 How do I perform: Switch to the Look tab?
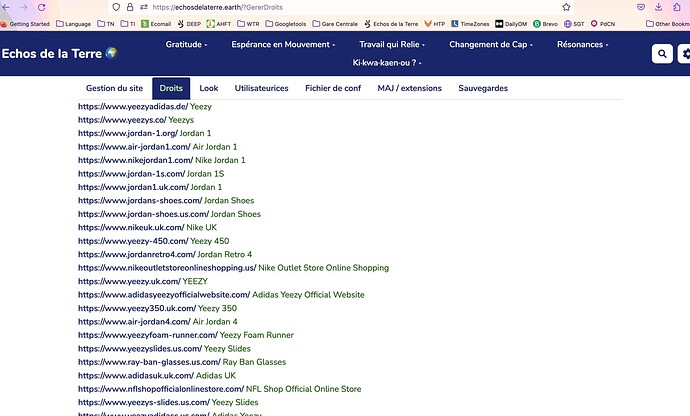click(209, 88)
